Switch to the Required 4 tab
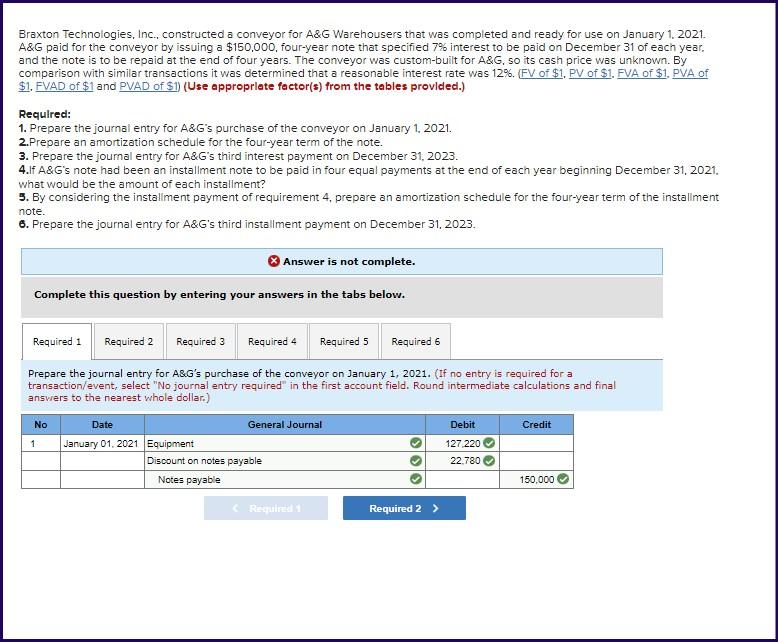Image resolution: width=778 pixels, height=642 pixels. coord(272,341)
